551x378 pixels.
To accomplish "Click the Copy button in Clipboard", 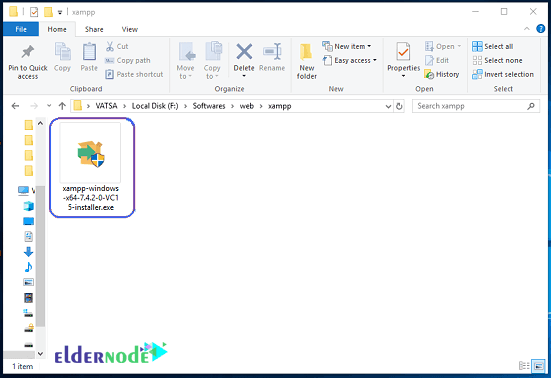I will pyautogui.click(x=63, y=57).
